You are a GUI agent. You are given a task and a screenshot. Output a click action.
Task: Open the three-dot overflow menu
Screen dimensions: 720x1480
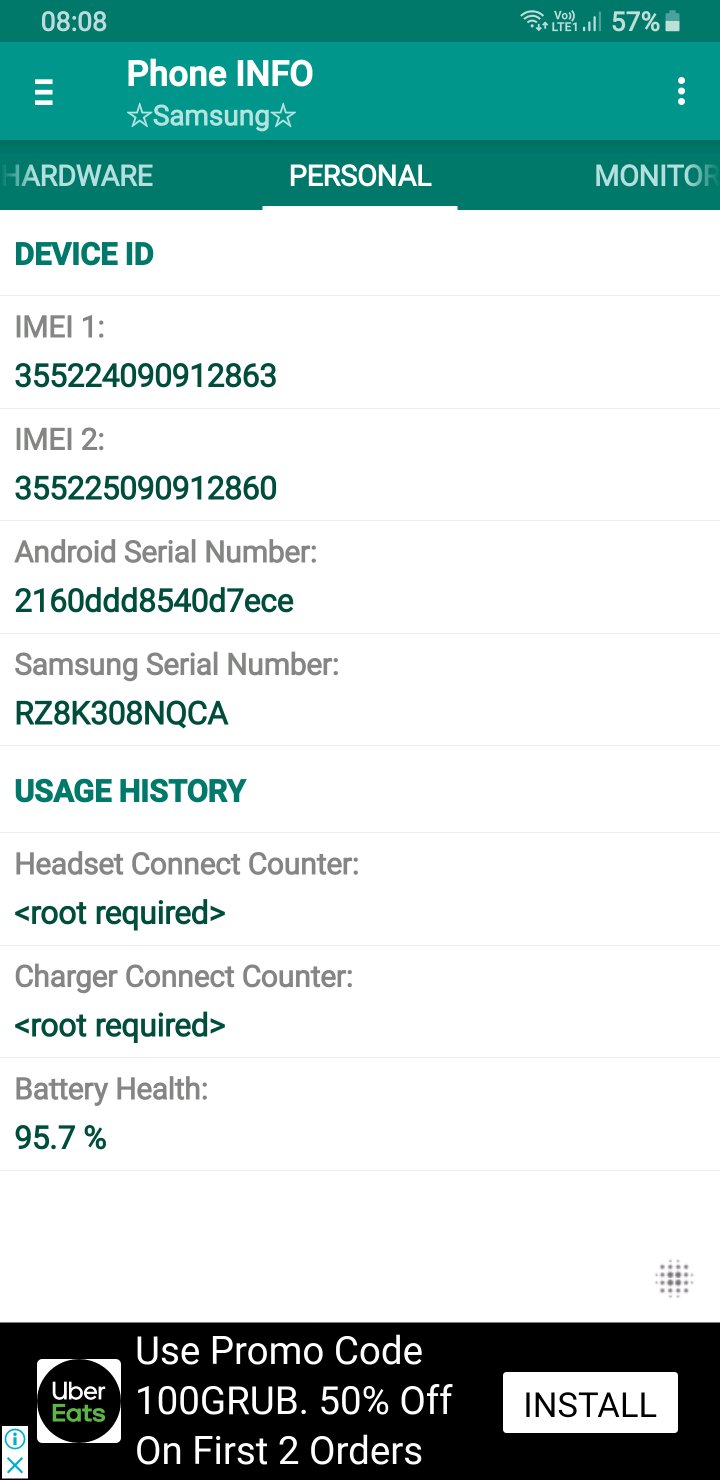(x=681, y=91)
